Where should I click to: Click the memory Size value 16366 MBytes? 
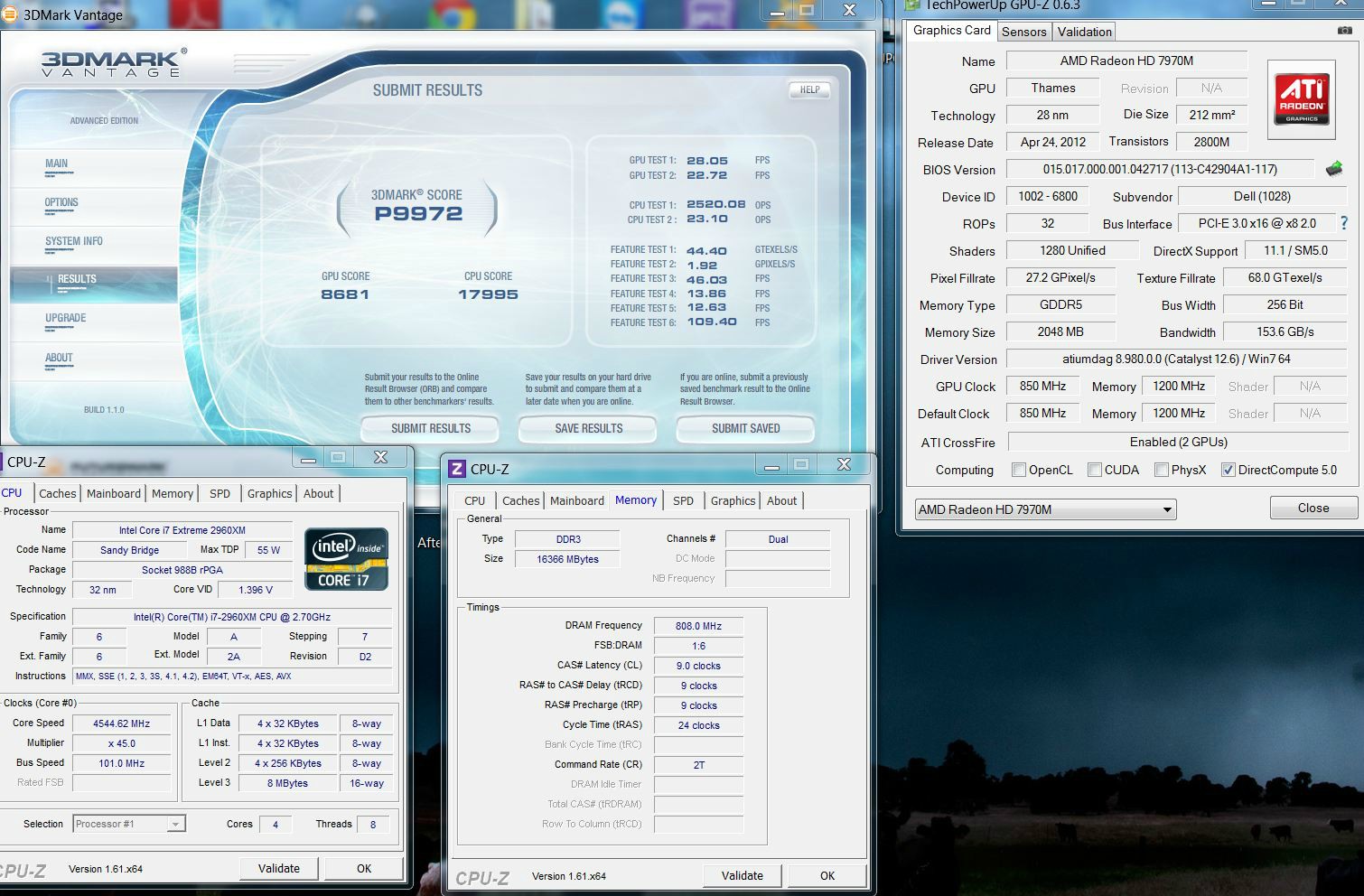(x=567, y=559)
